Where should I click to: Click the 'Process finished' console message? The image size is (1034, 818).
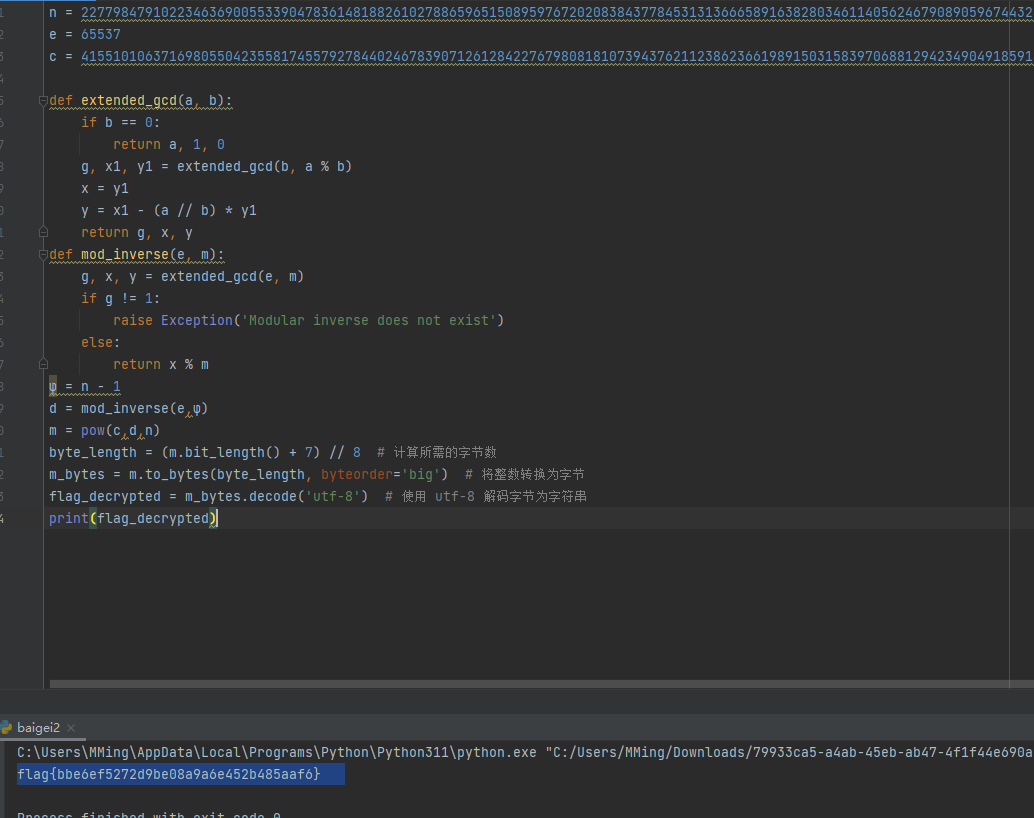pos(148,815)
